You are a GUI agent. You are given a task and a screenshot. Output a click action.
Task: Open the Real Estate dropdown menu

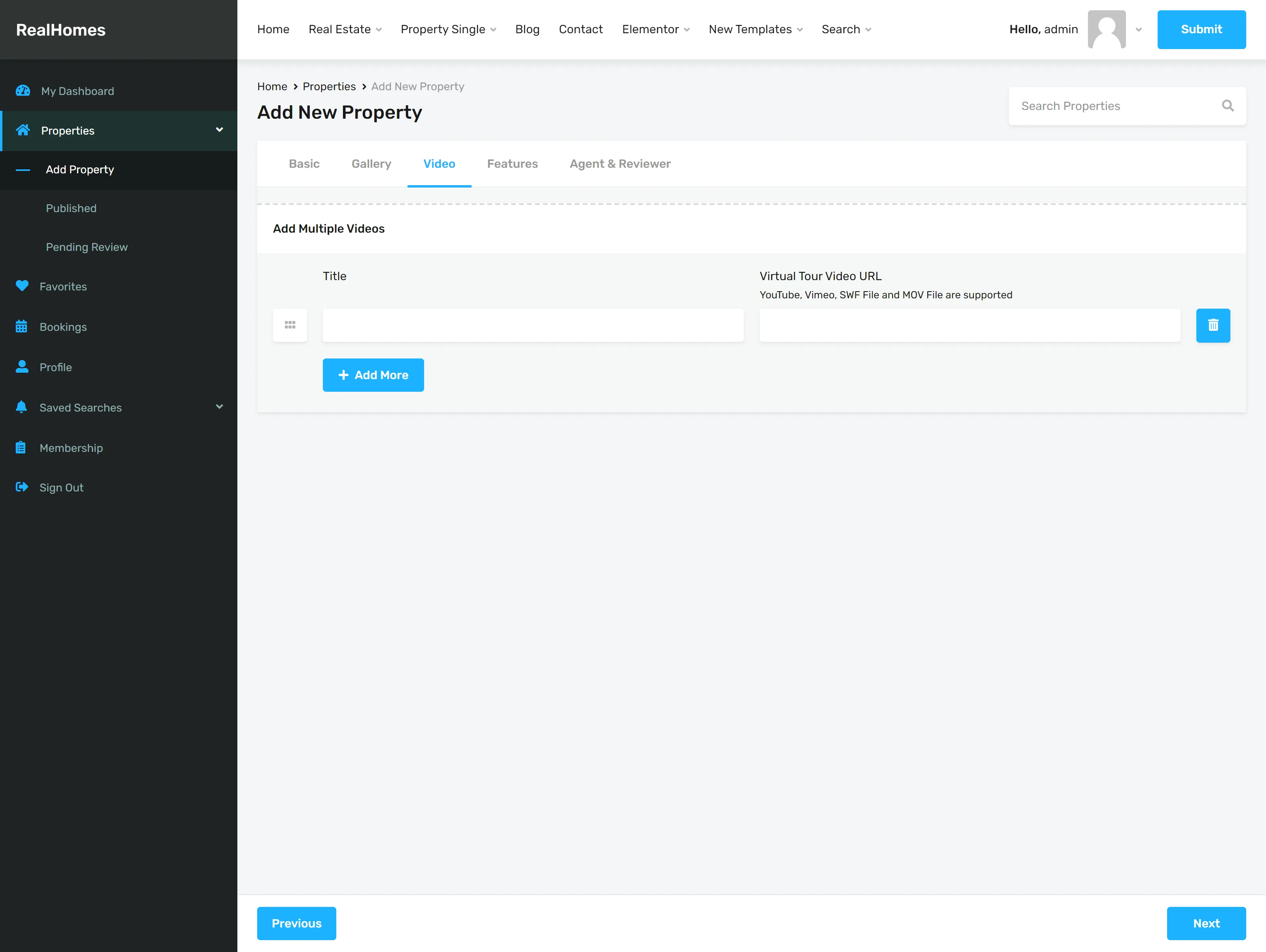tap(345, 29)
